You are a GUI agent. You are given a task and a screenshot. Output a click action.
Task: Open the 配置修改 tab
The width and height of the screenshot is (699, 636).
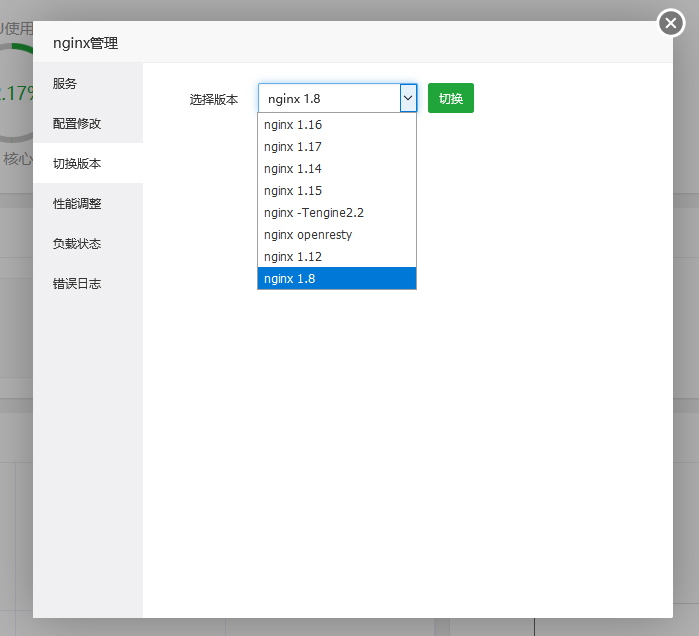coord(88,123)
